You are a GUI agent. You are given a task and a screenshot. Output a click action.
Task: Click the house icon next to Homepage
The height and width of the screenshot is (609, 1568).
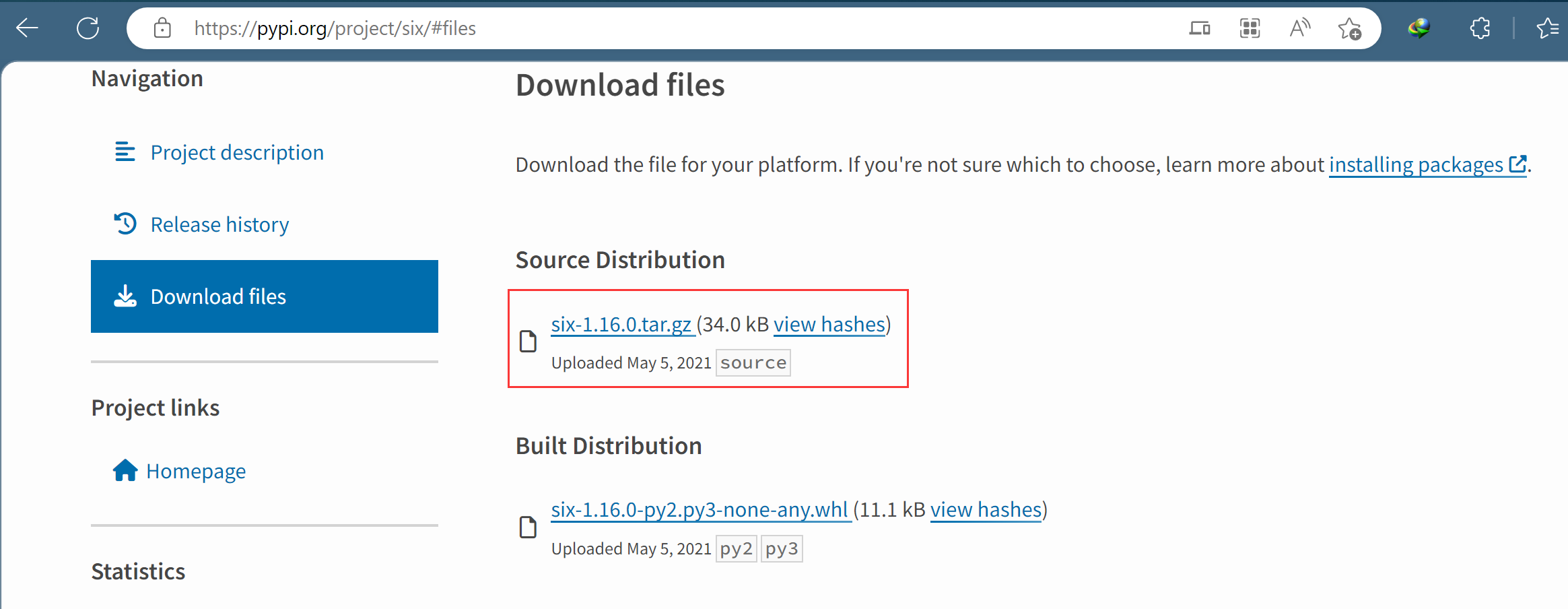tap(125, 470)
